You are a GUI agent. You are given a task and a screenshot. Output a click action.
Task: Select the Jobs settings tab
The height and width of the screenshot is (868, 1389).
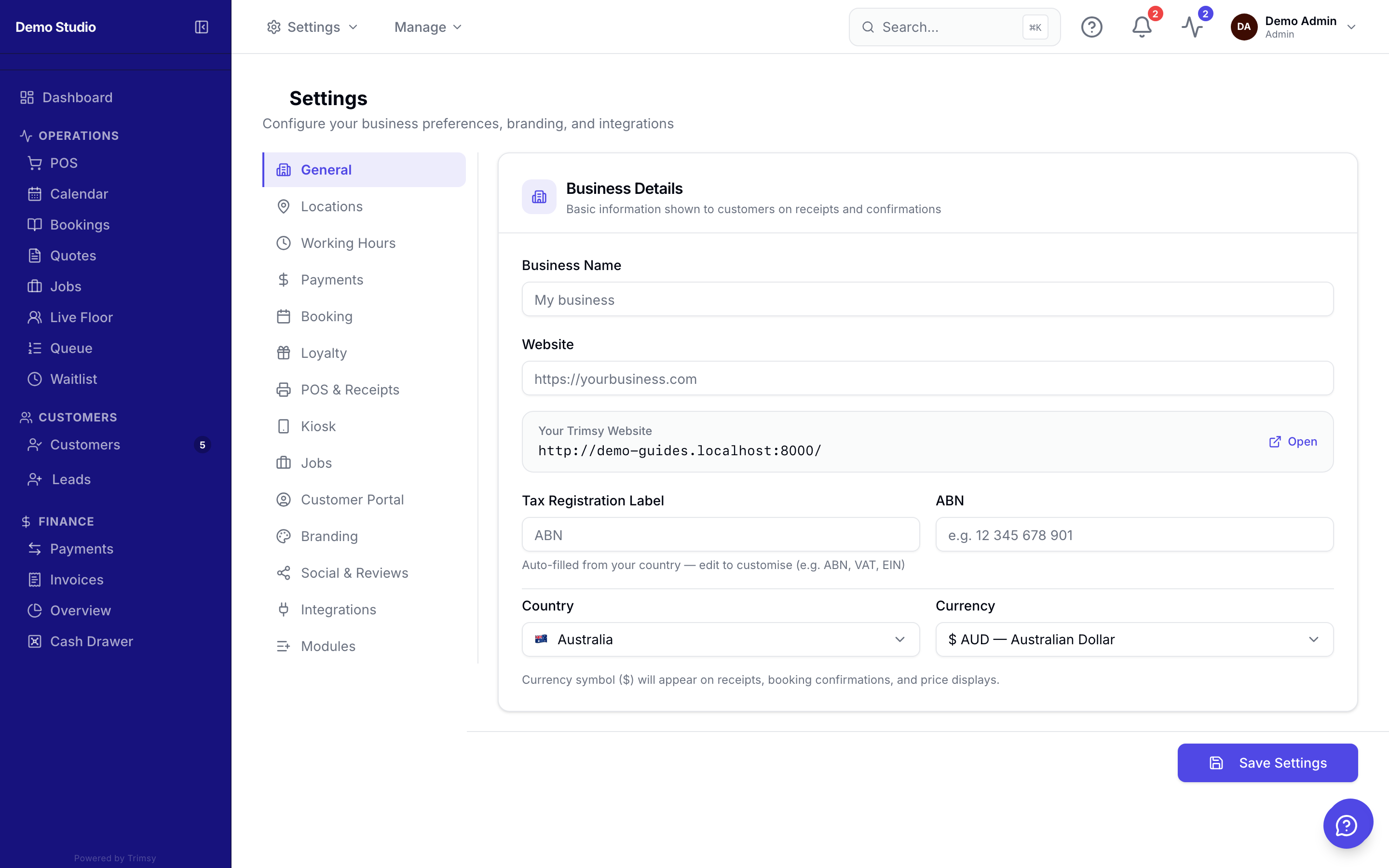click(x=364, y=463)
